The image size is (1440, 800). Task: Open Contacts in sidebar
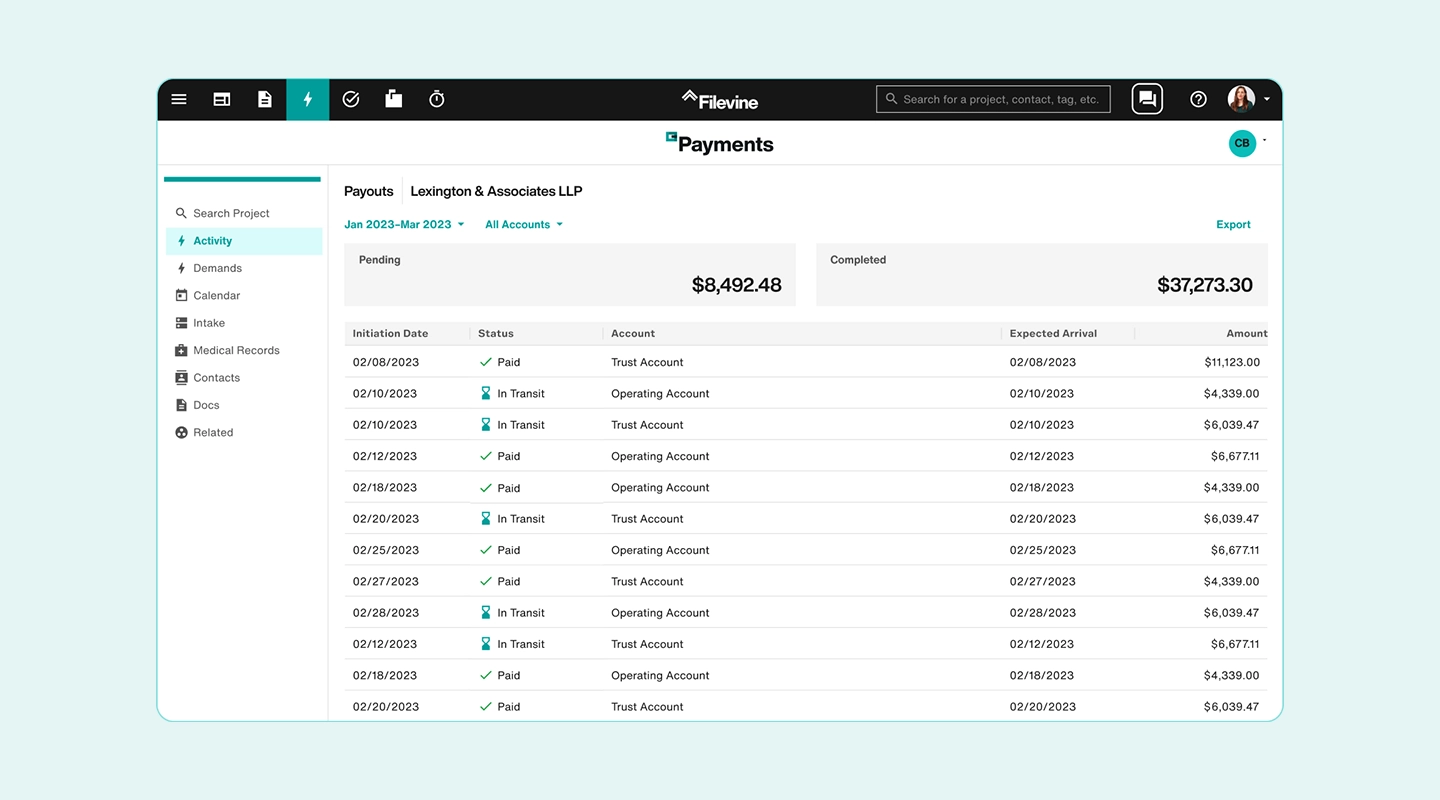click(244, 378)
